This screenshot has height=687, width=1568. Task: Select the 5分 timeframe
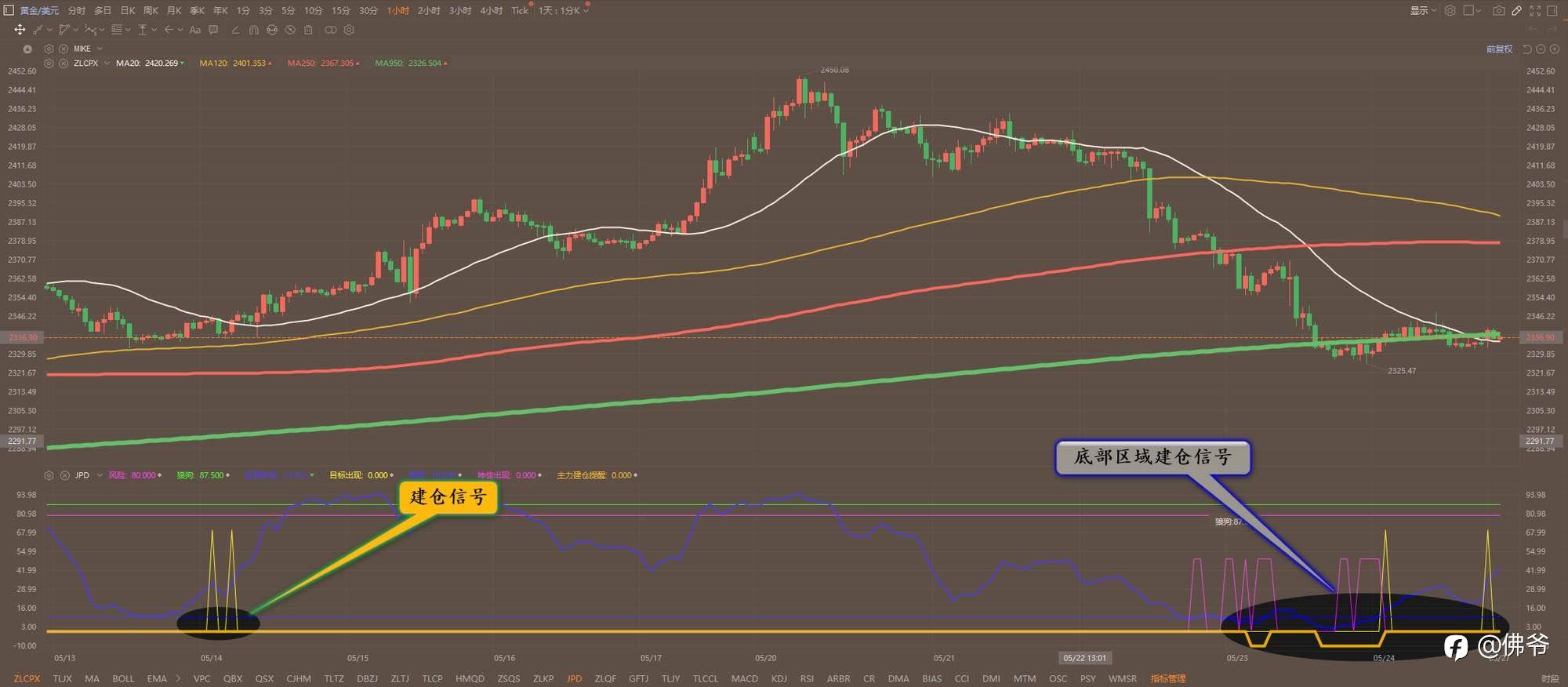(x=289, y=10)
